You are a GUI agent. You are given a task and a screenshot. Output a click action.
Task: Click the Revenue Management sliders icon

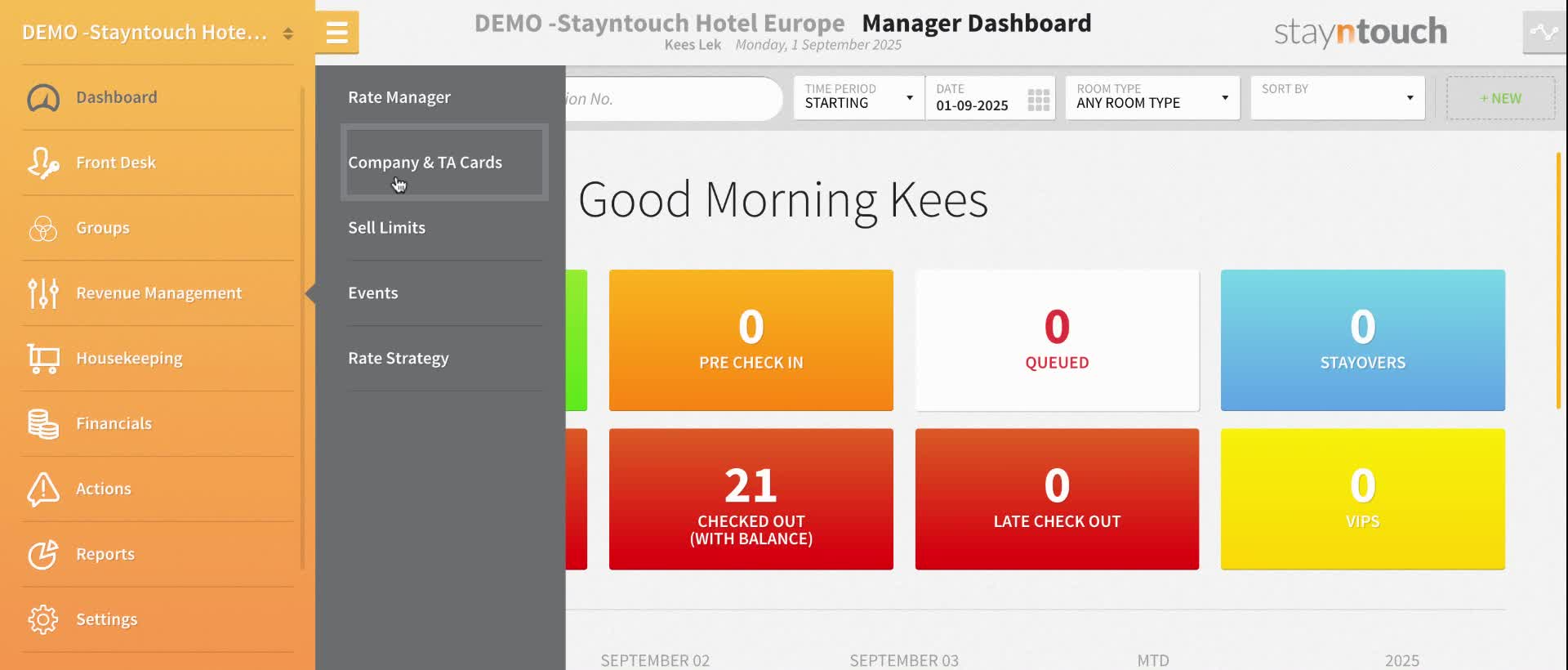43,293
